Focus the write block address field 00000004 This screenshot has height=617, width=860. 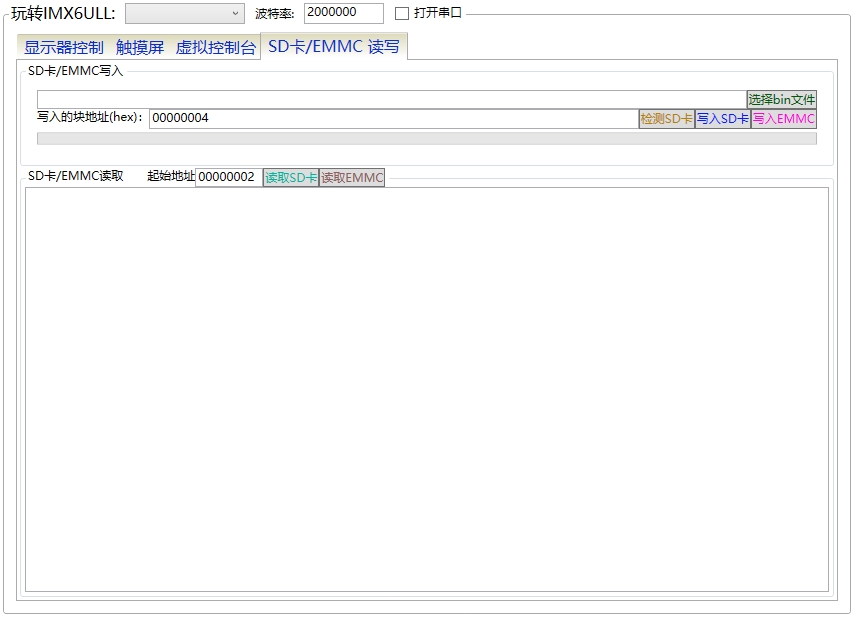point(394,118)
